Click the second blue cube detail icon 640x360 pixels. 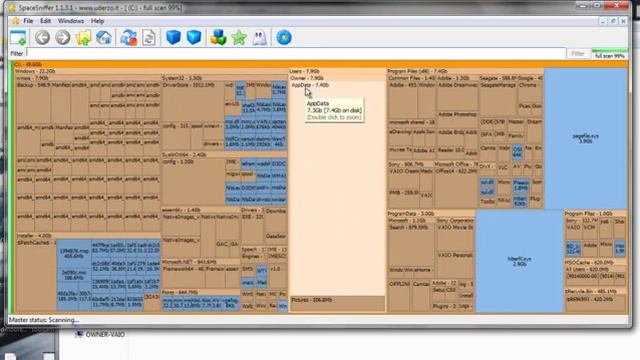[x=194, y=38]
